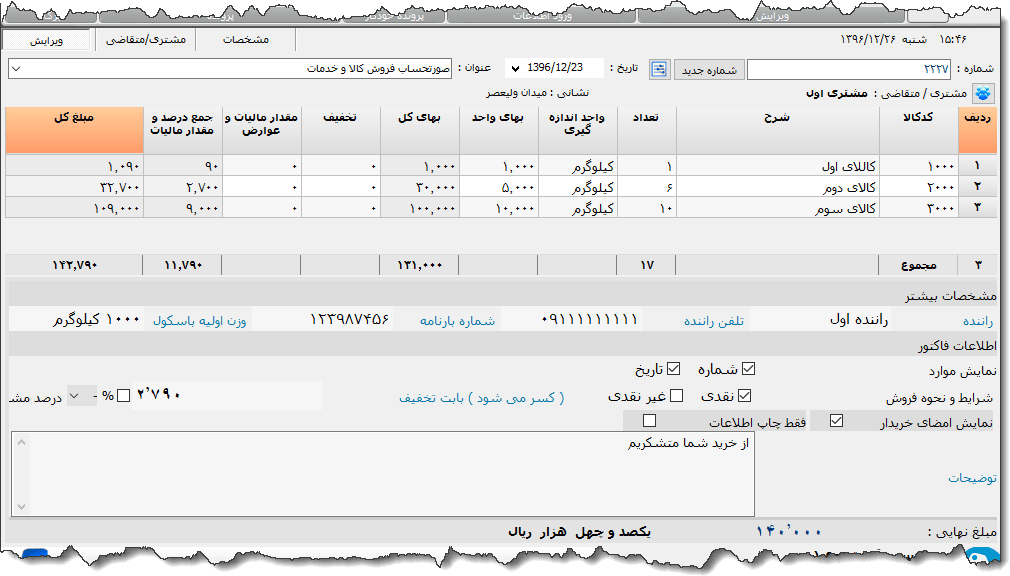Click the مبلغ کل orange column header
The image size is (1010, 576).
coord(74,130)
